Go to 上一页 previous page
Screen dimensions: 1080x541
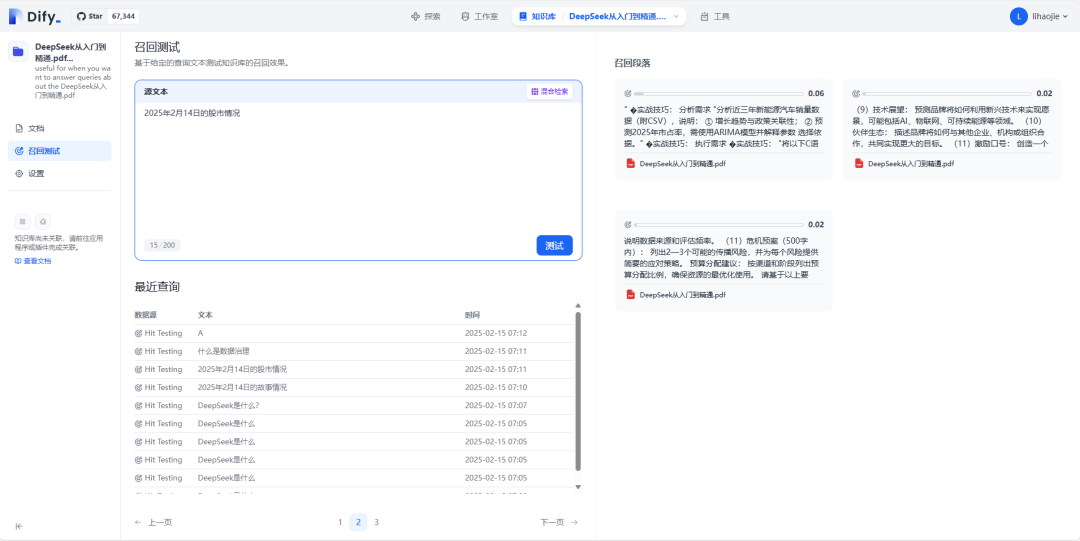point(153,522)
